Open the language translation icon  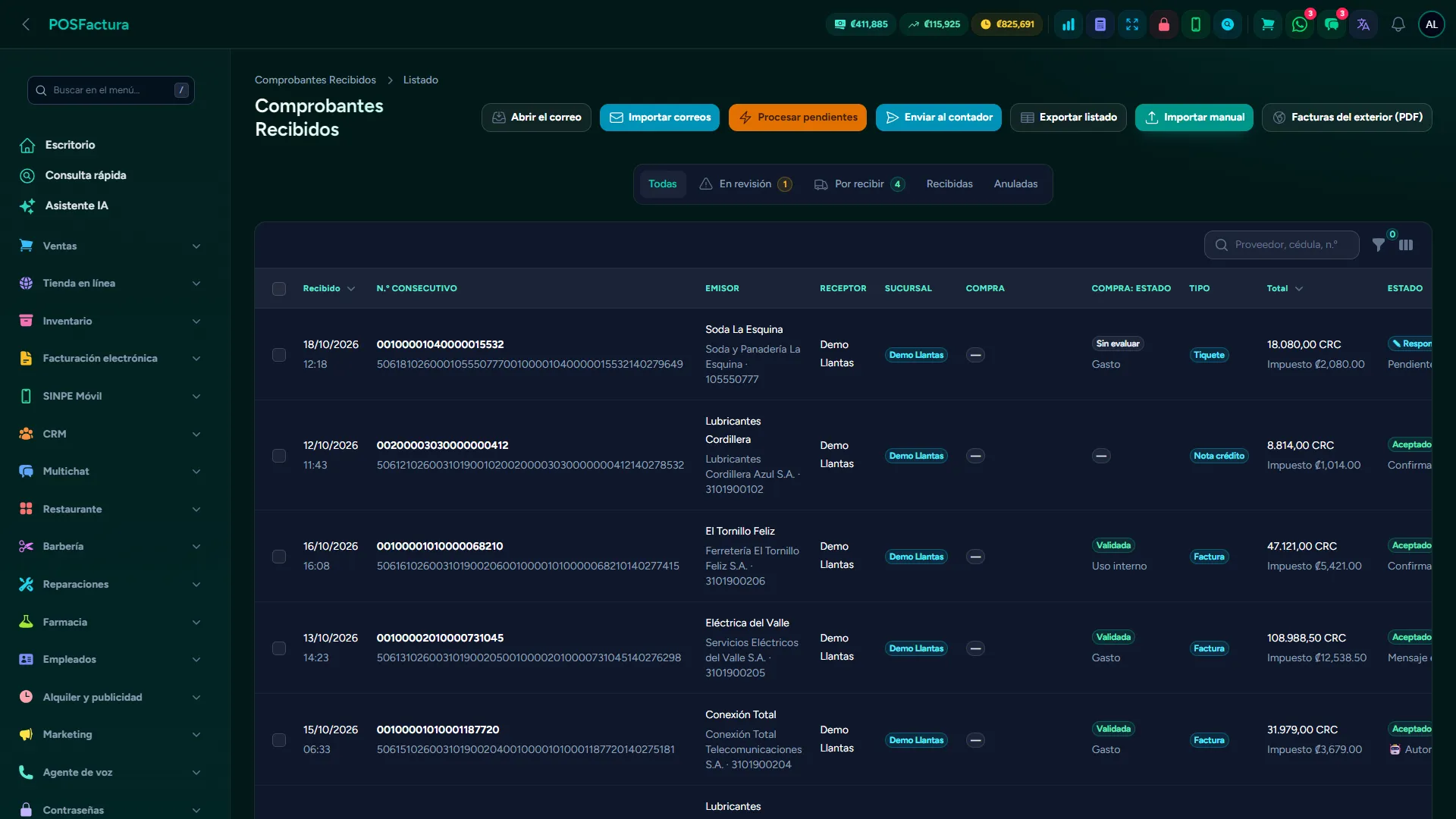[1363, 24]
